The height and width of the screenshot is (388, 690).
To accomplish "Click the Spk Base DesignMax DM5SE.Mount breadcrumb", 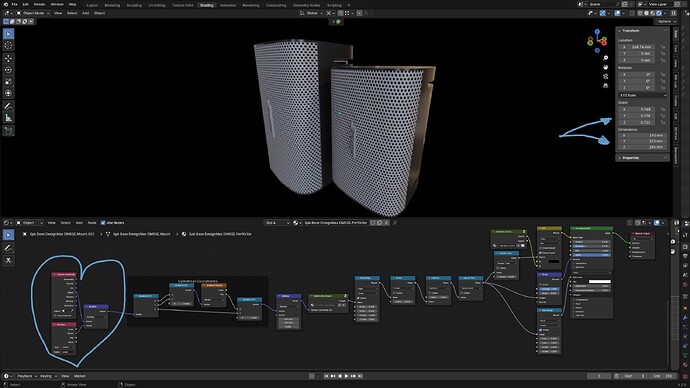I will 141,234.
